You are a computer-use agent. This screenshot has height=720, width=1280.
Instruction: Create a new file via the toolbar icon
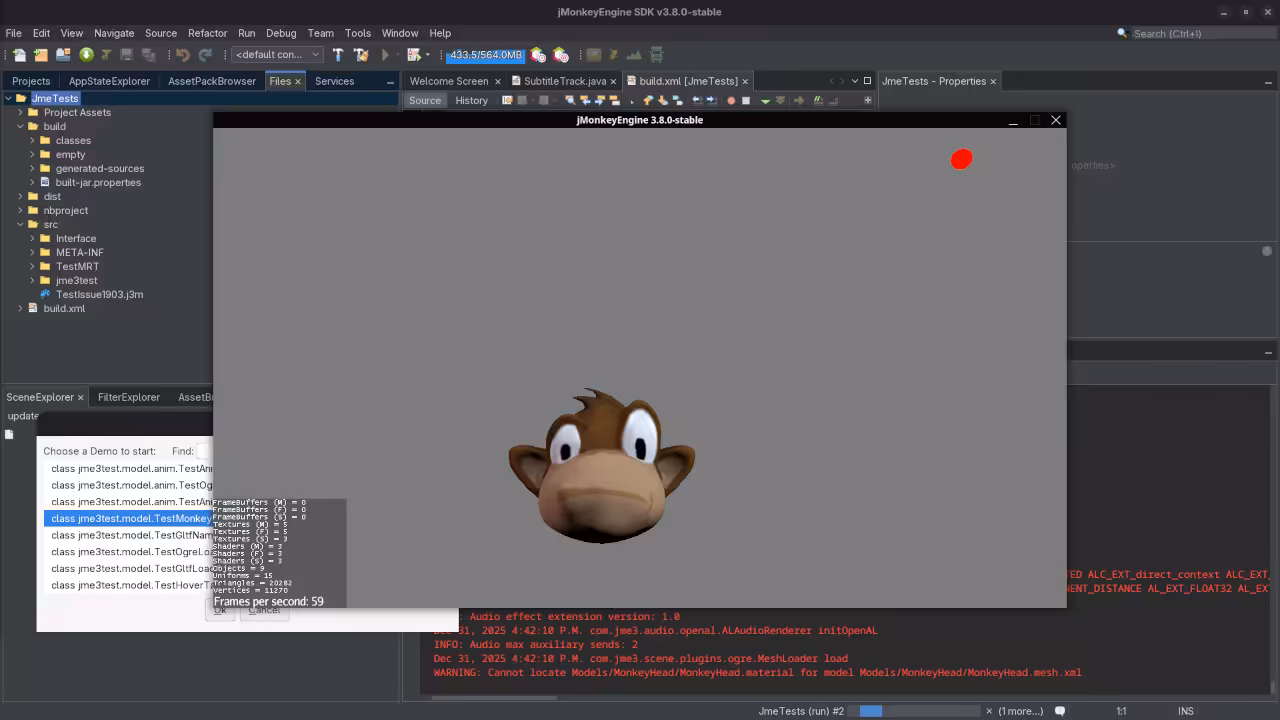click(x=19, y=55)
